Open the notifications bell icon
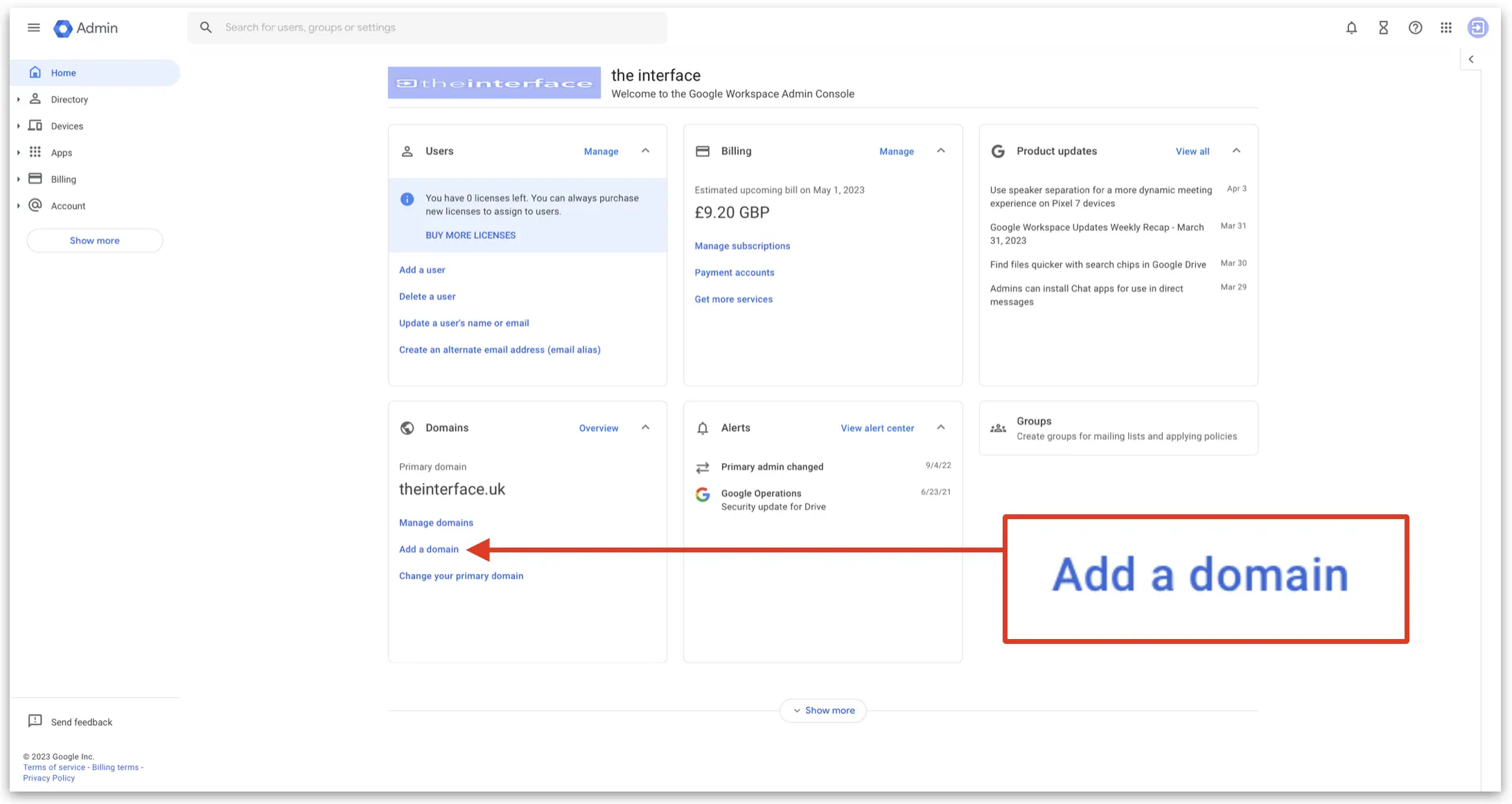Screen dimensions: 1512x804 tap(1351, 28)
